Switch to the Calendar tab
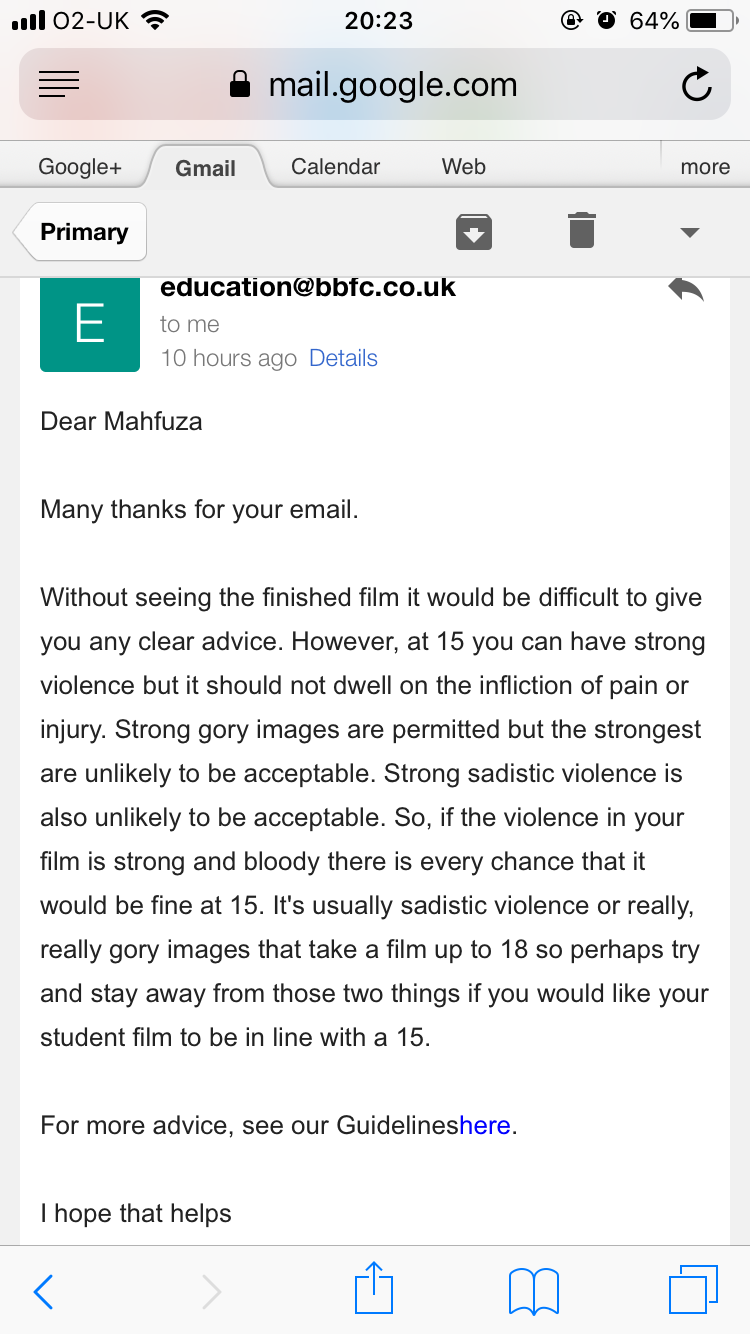The height and width of the screenshot is (1334, 750). pos(335,167)
